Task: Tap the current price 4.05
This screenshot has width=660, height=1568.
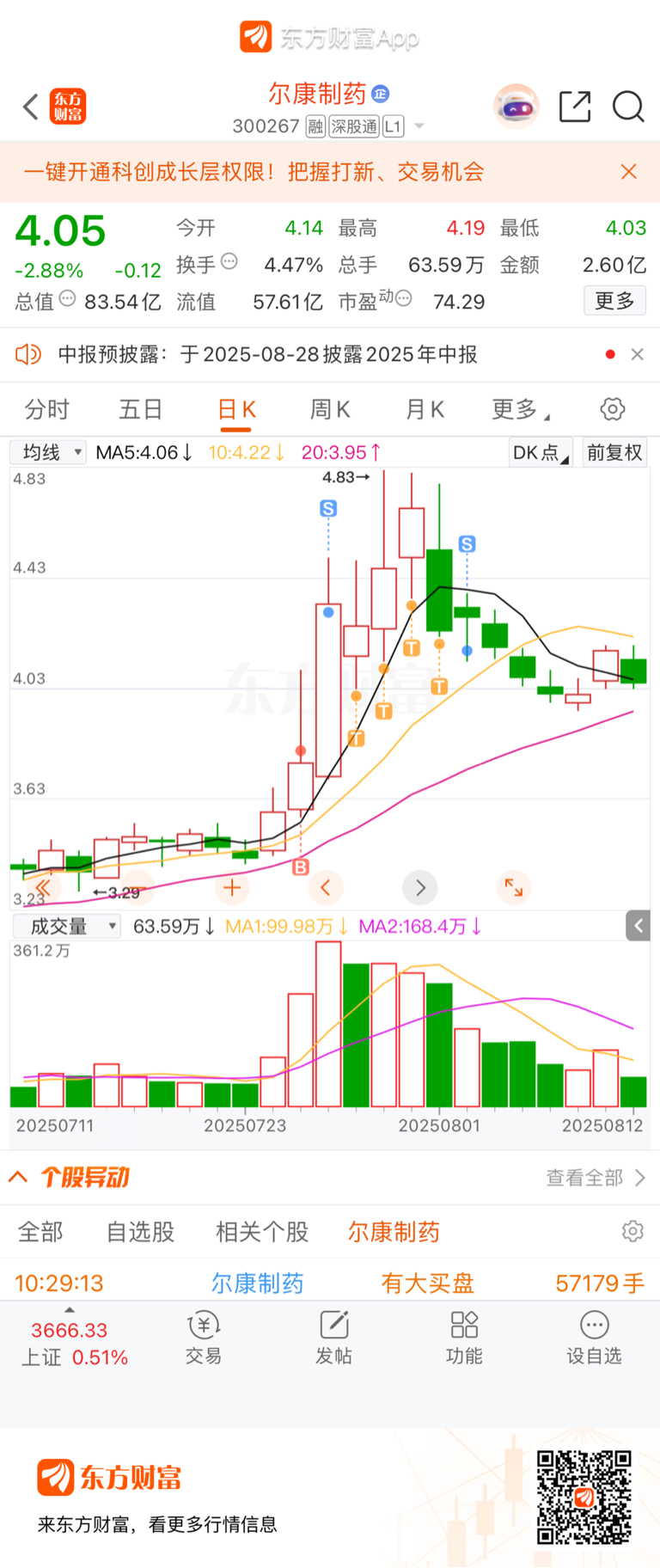Action: click(60, 230)
